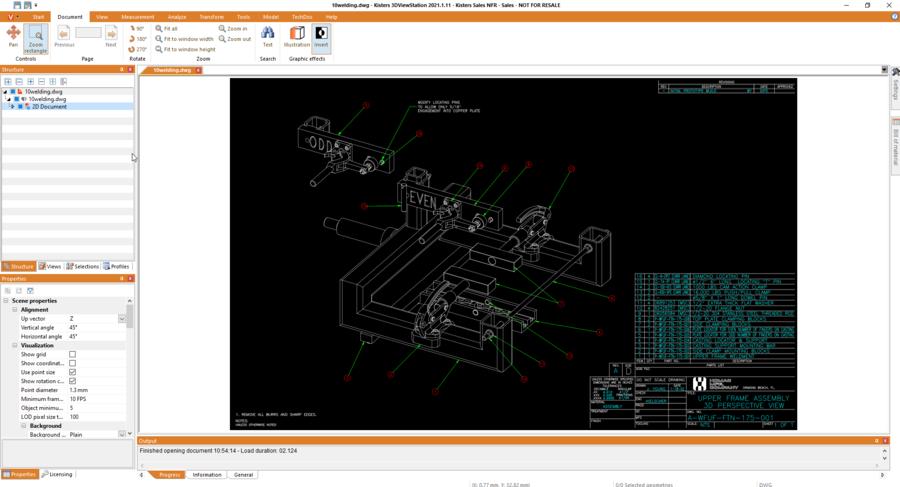Select the Pan control tool

point(13,36)
